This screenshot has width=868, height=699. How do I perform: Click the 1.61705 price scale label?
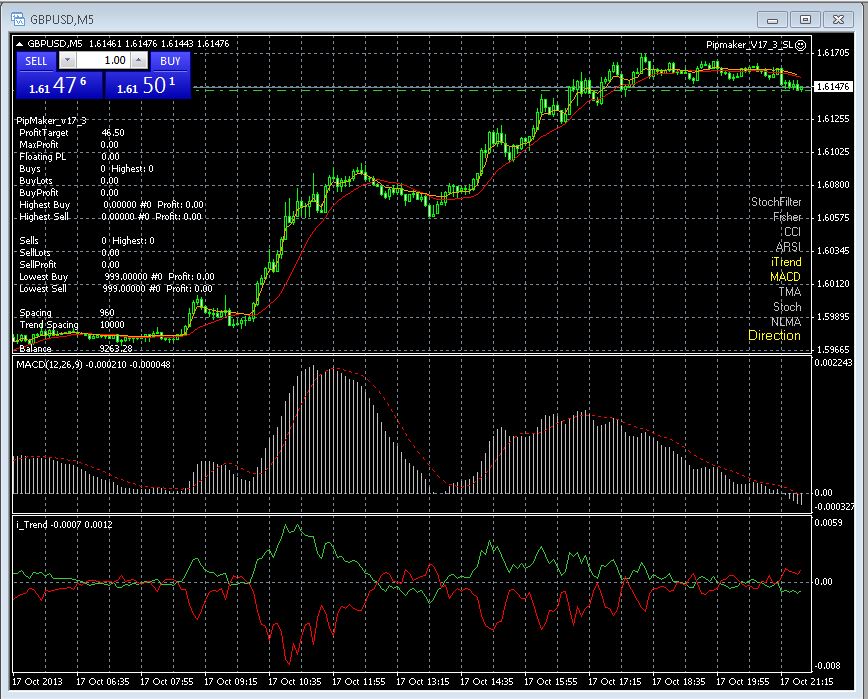[833, 53]
